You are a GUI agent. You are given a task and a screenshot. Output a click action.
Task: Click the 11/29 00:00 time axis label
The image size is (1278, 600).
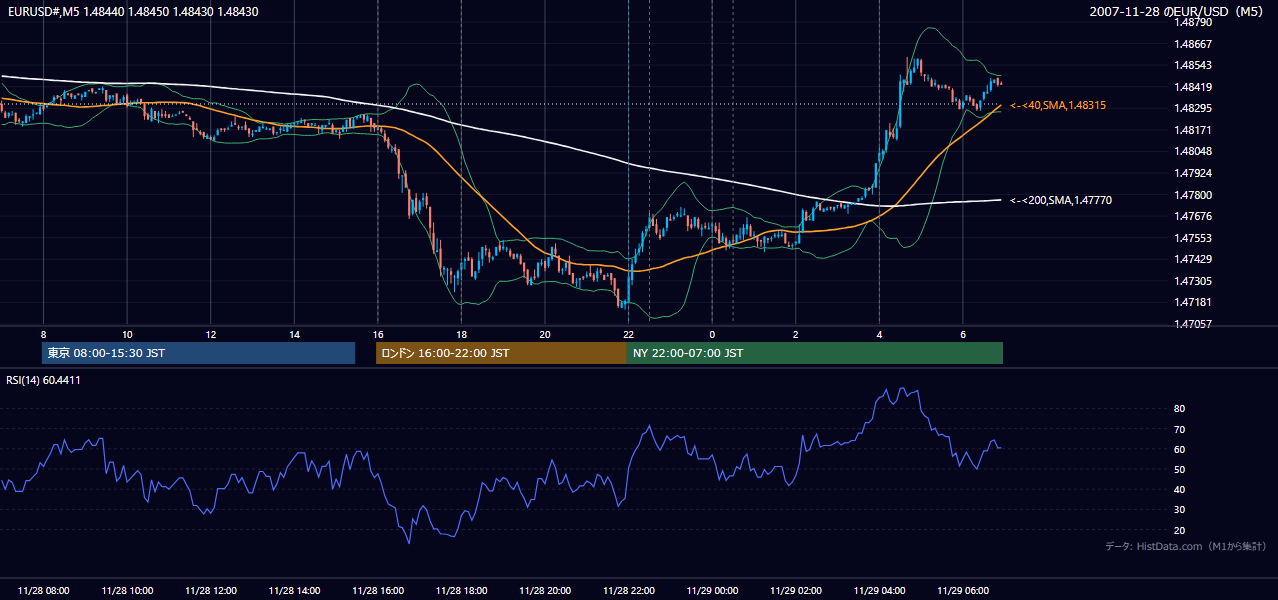(712, 591)
